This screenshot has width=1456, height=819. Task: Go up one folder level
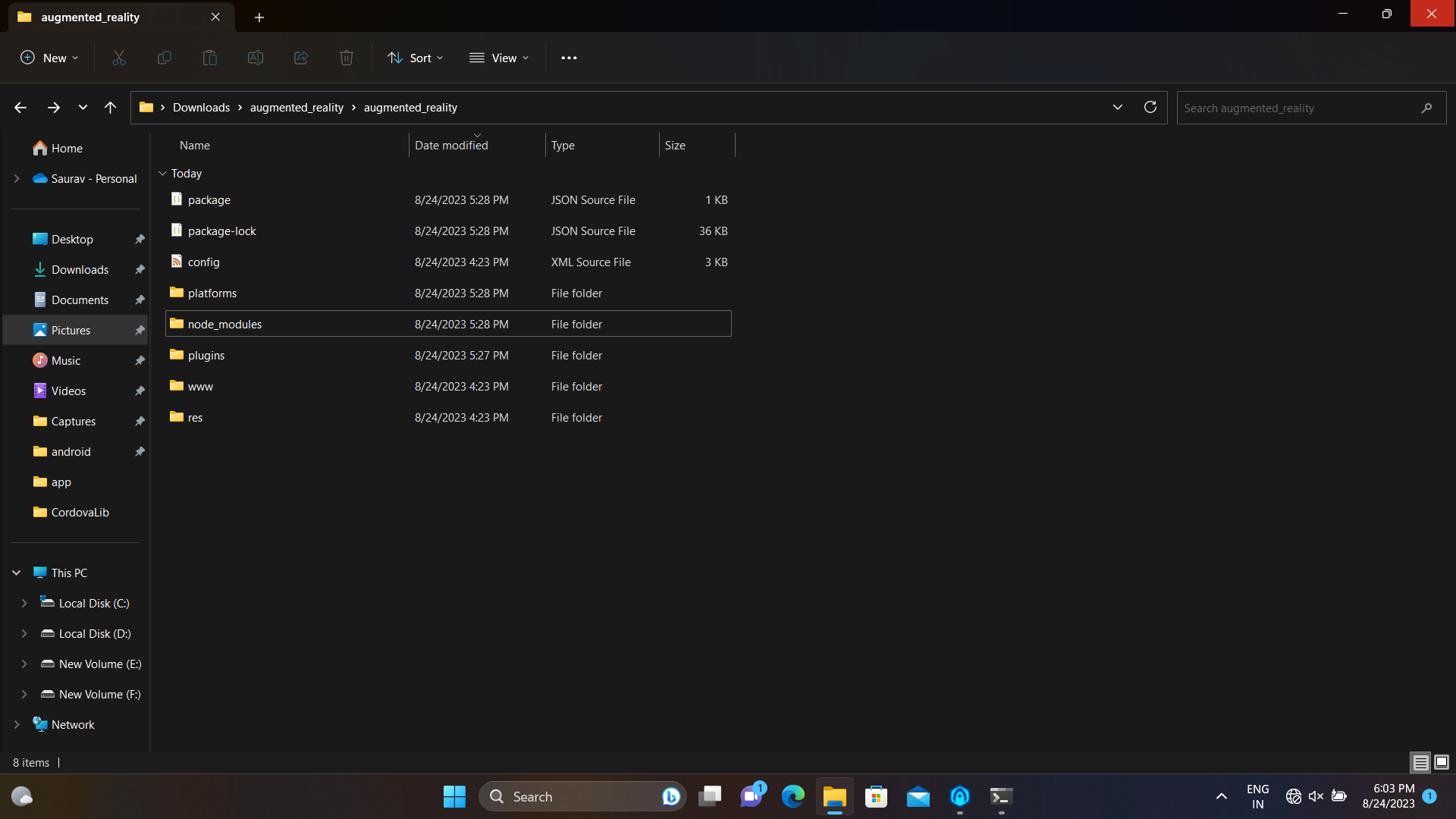(110, 108)
